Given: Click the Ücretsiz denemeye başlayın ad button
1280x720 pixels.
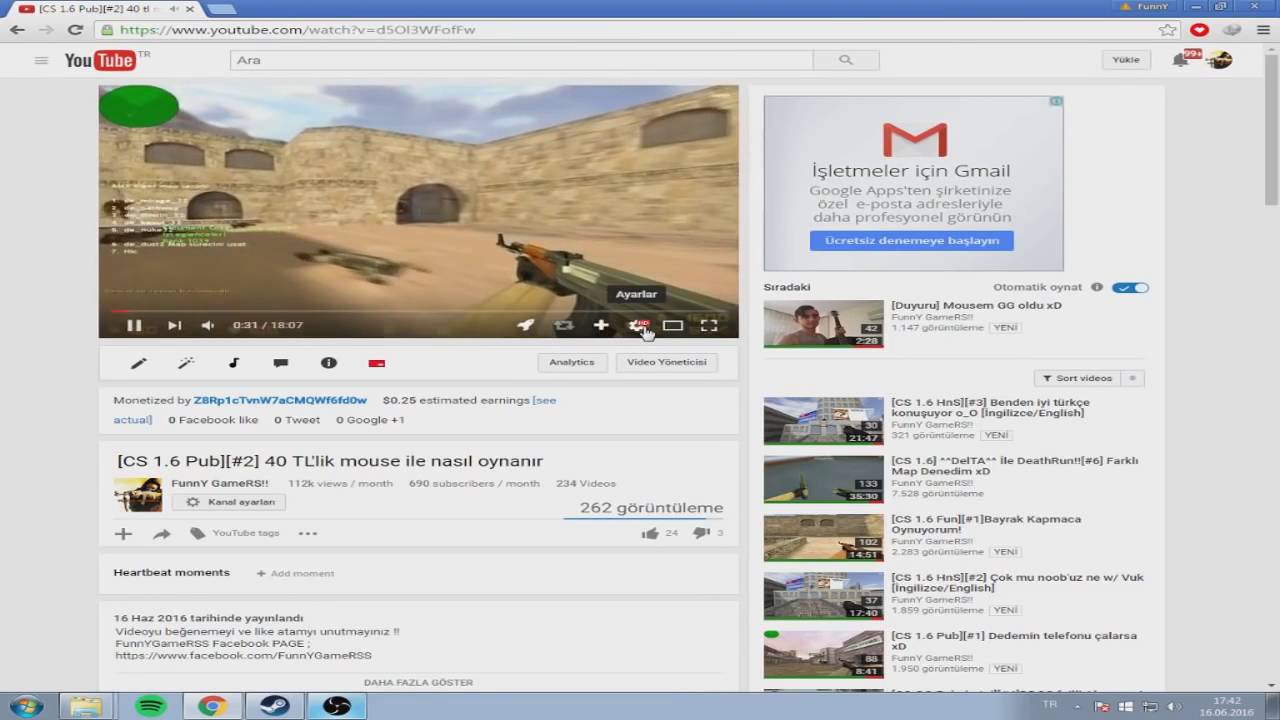Looking at the screenshot, I should [912, 241].
